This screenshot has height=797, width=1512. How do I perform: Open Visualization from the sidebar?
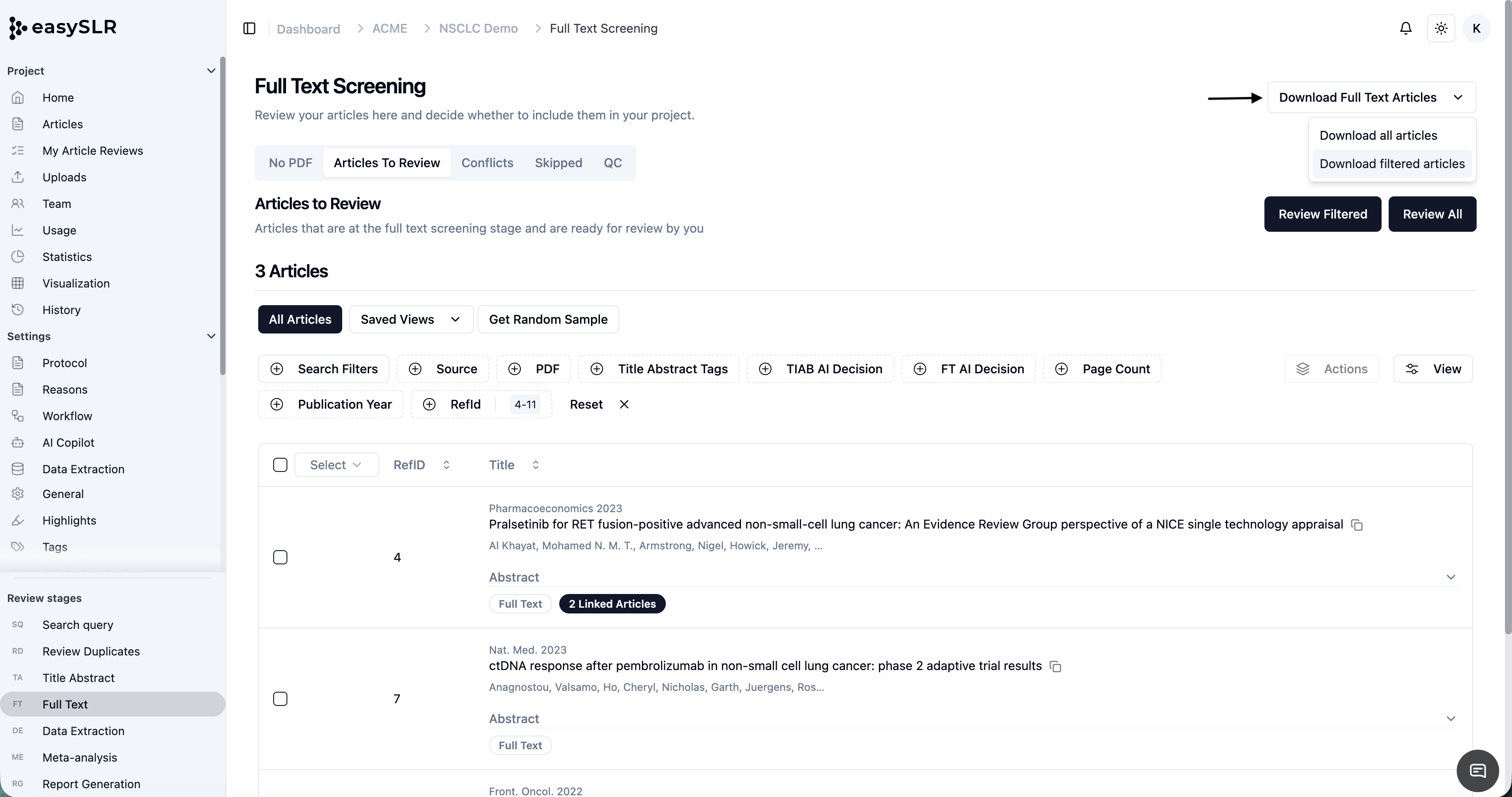[x=76, y=283]
